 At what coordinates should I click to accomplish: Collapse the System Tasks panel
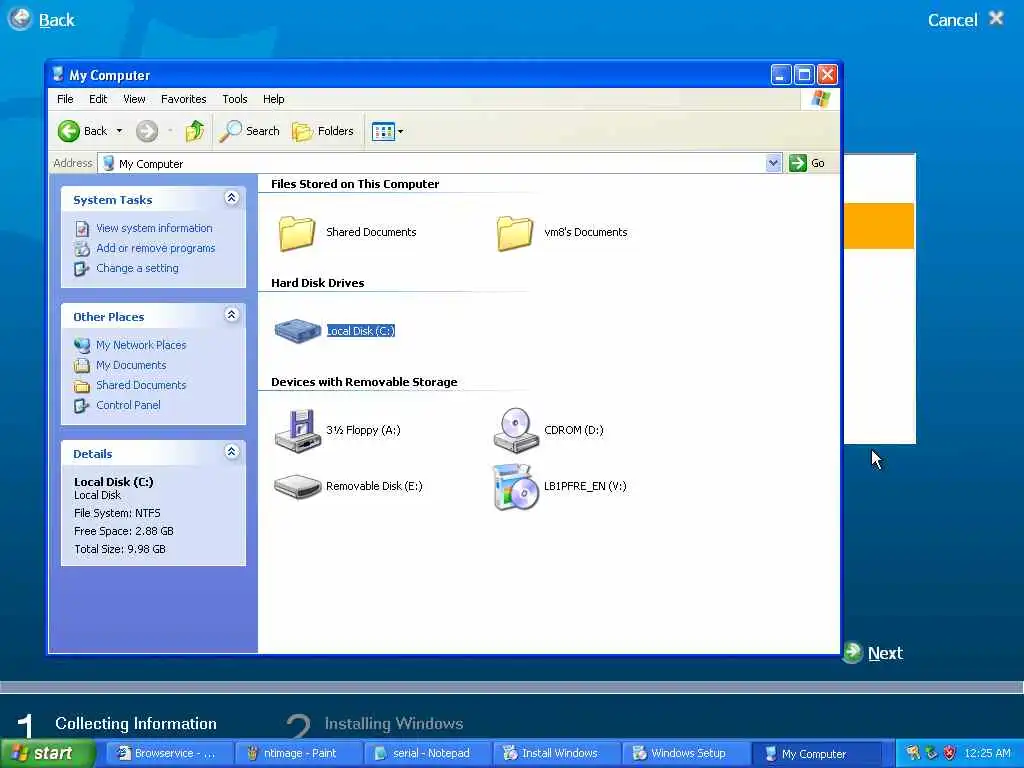pyautogui.click(x=231, y=198)
